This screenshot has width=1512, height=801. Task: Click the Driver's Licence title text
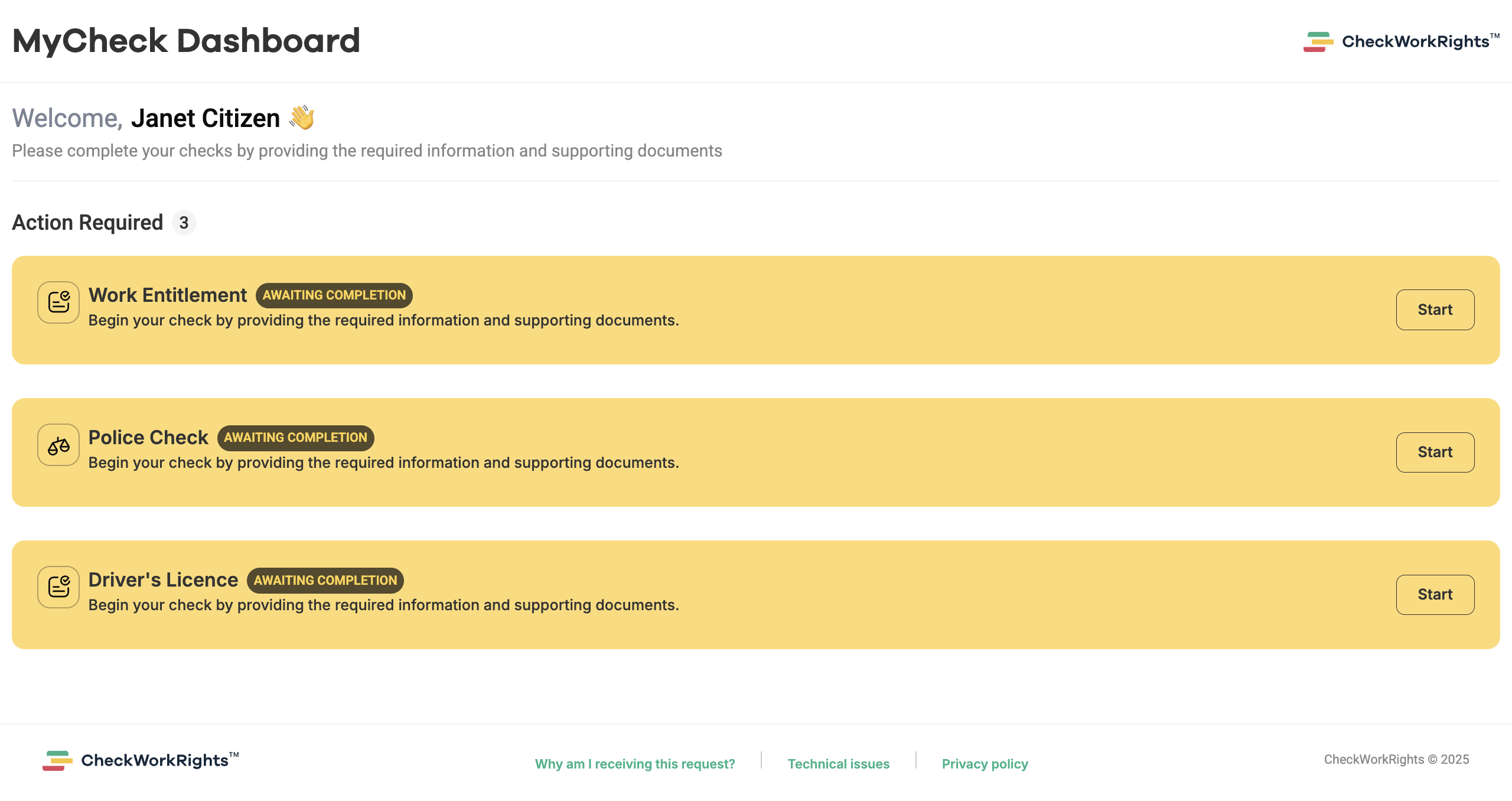point(163,580)
